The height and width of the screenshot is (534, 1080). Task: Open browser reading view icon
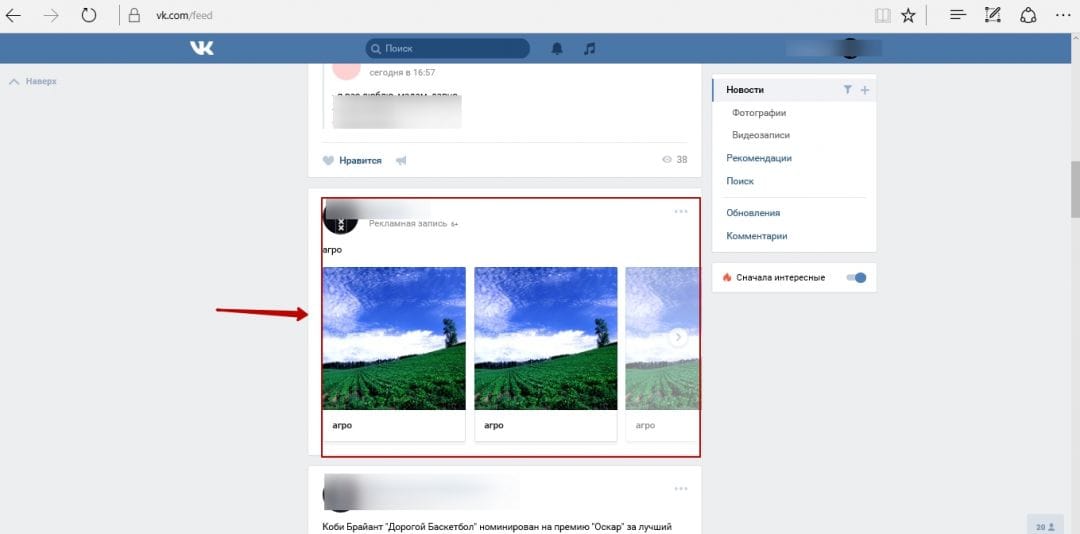(x=882, y=15)
